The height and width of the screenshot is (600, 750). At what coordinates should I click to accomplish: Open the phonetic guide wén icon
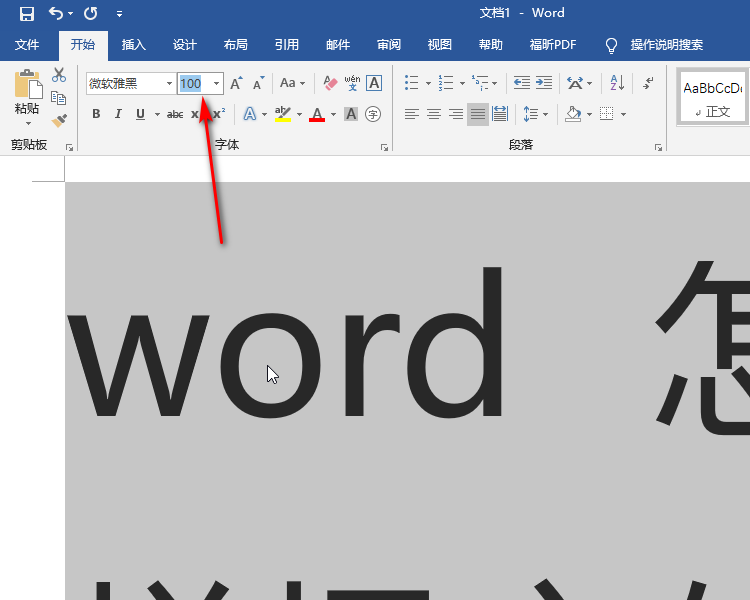(353, 83)
